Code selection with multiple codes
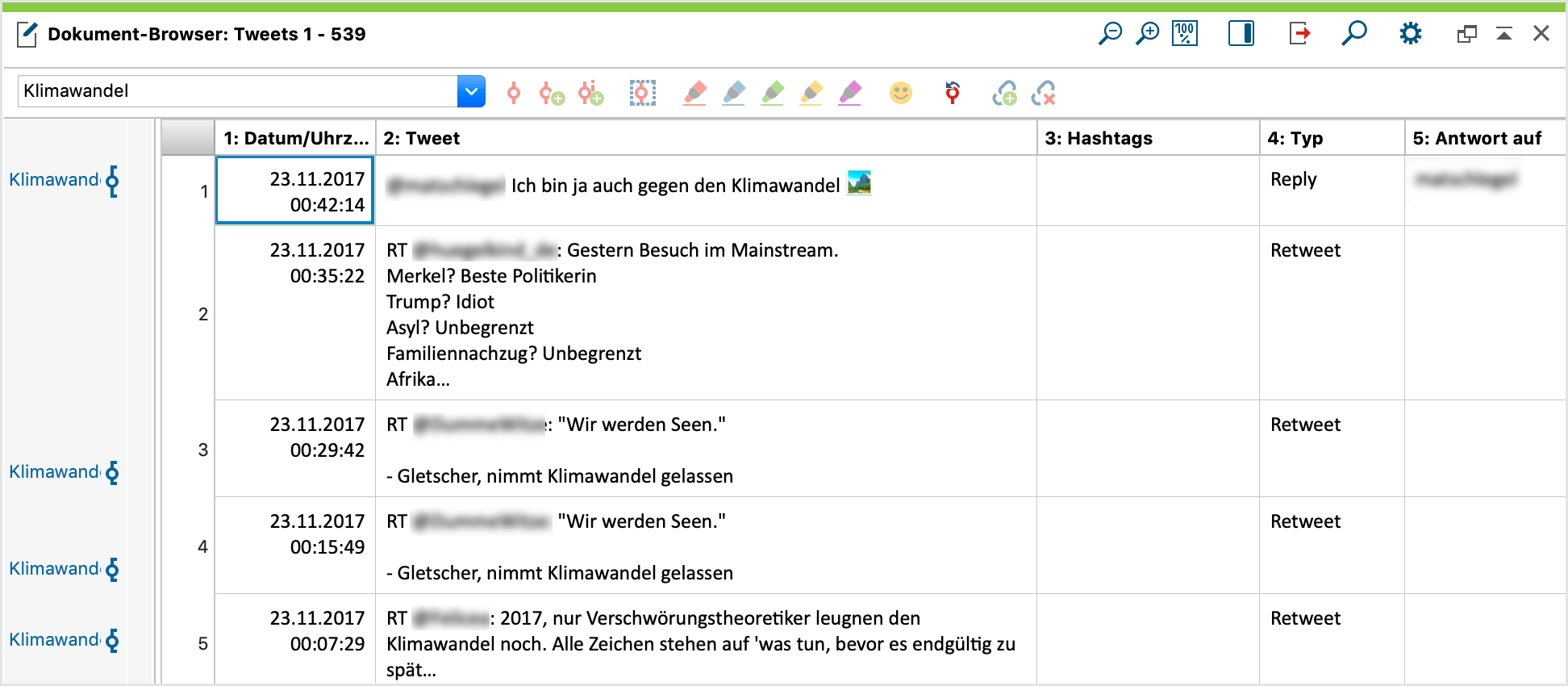The image size is (1568, 686). [590, 94]
